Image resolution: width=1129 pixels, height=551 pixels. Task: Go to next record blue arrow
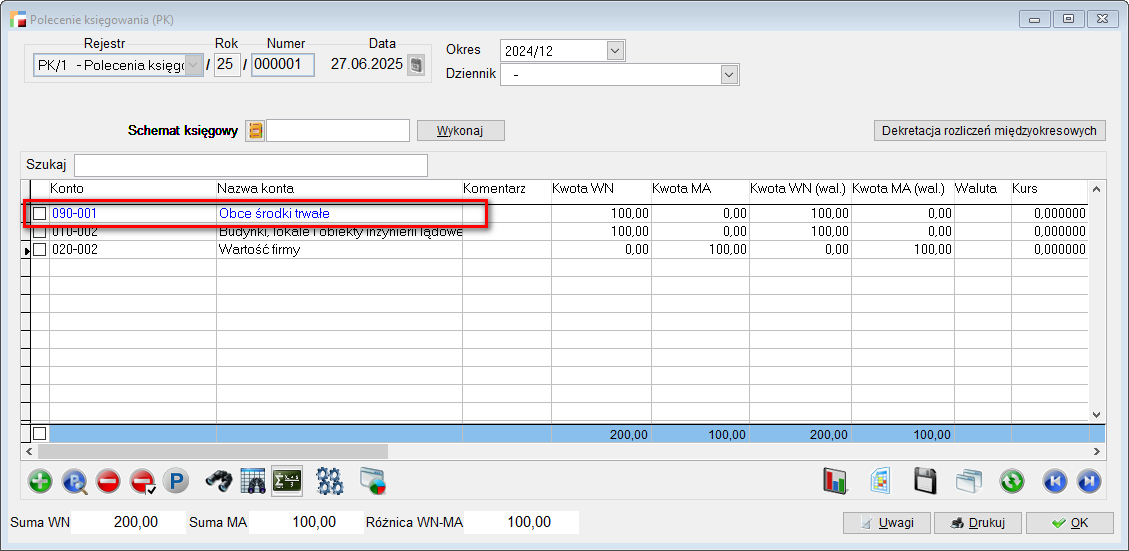tap(1089, 481)
